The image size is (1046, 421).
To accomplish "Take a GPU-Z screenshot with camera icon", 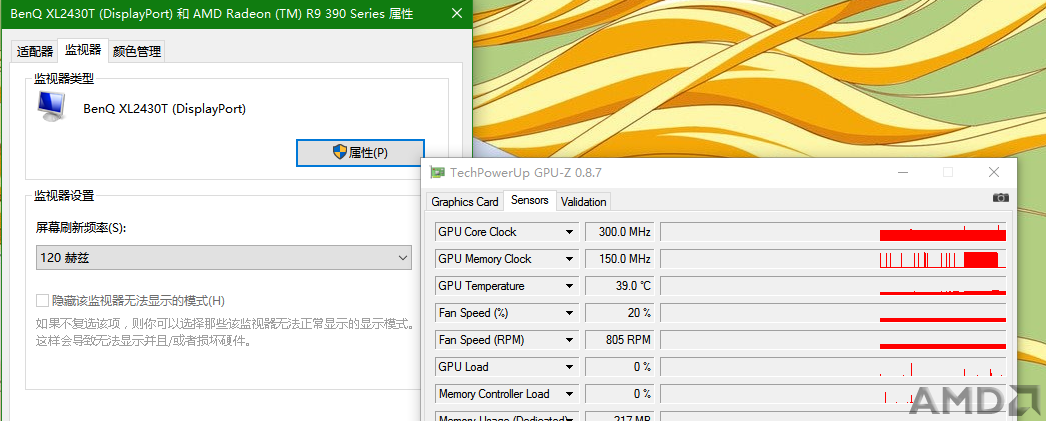I will pos(1000,197).
